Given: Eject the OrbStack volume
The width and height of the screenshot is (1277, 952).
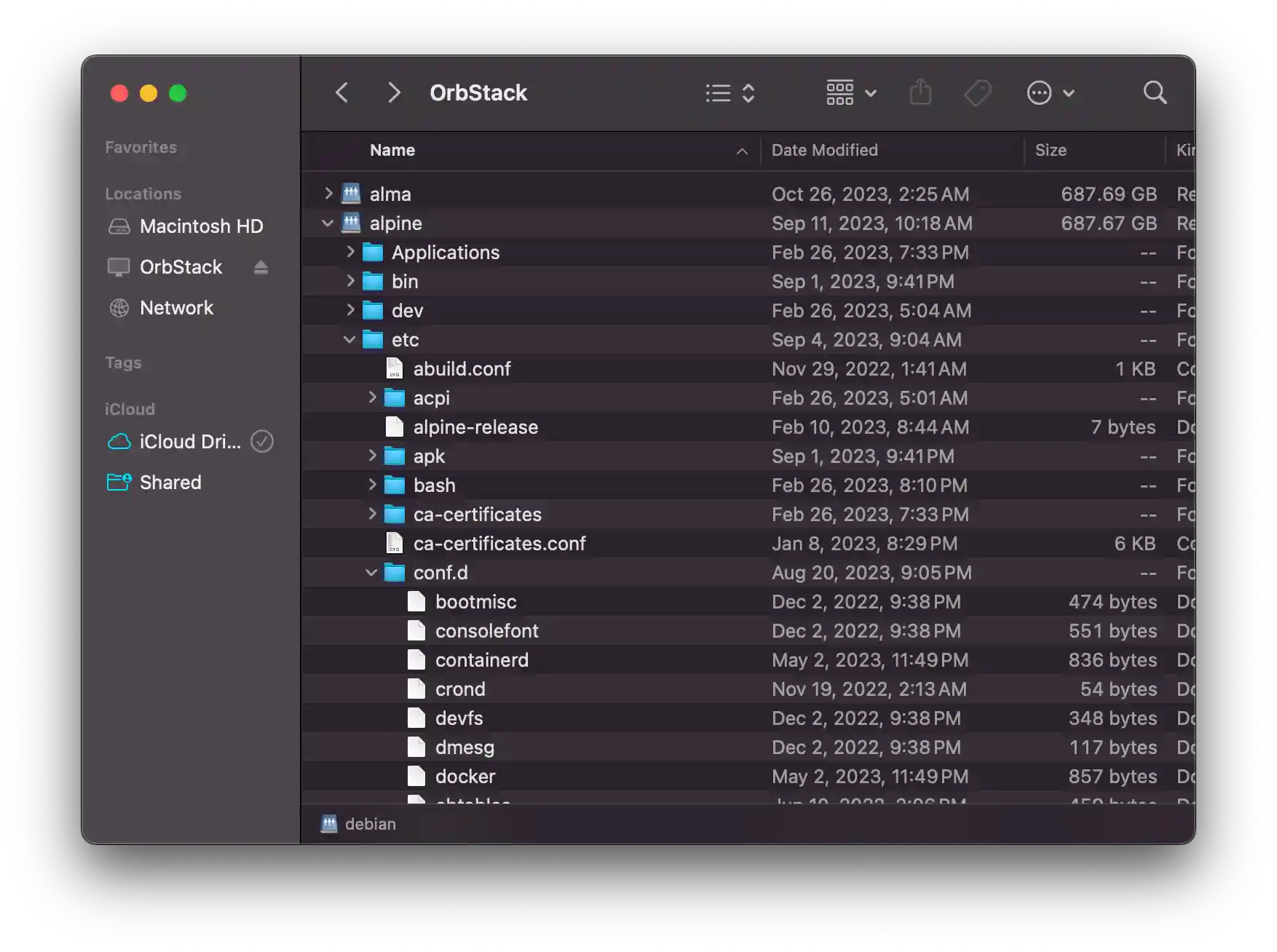Looking at the screenshot, I should click(x=261, y=267).
